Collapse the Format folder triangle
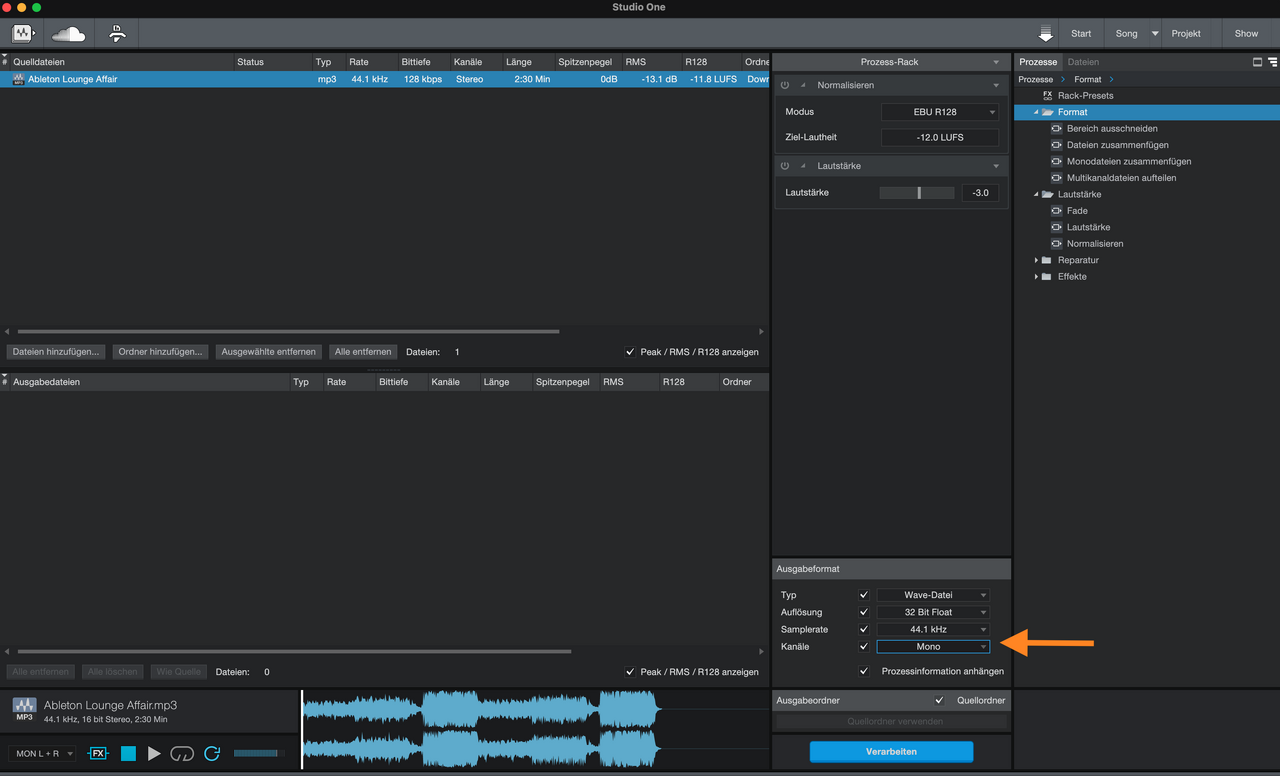This screenshot has width=1280, height=776. click(x=1036, y=112)
